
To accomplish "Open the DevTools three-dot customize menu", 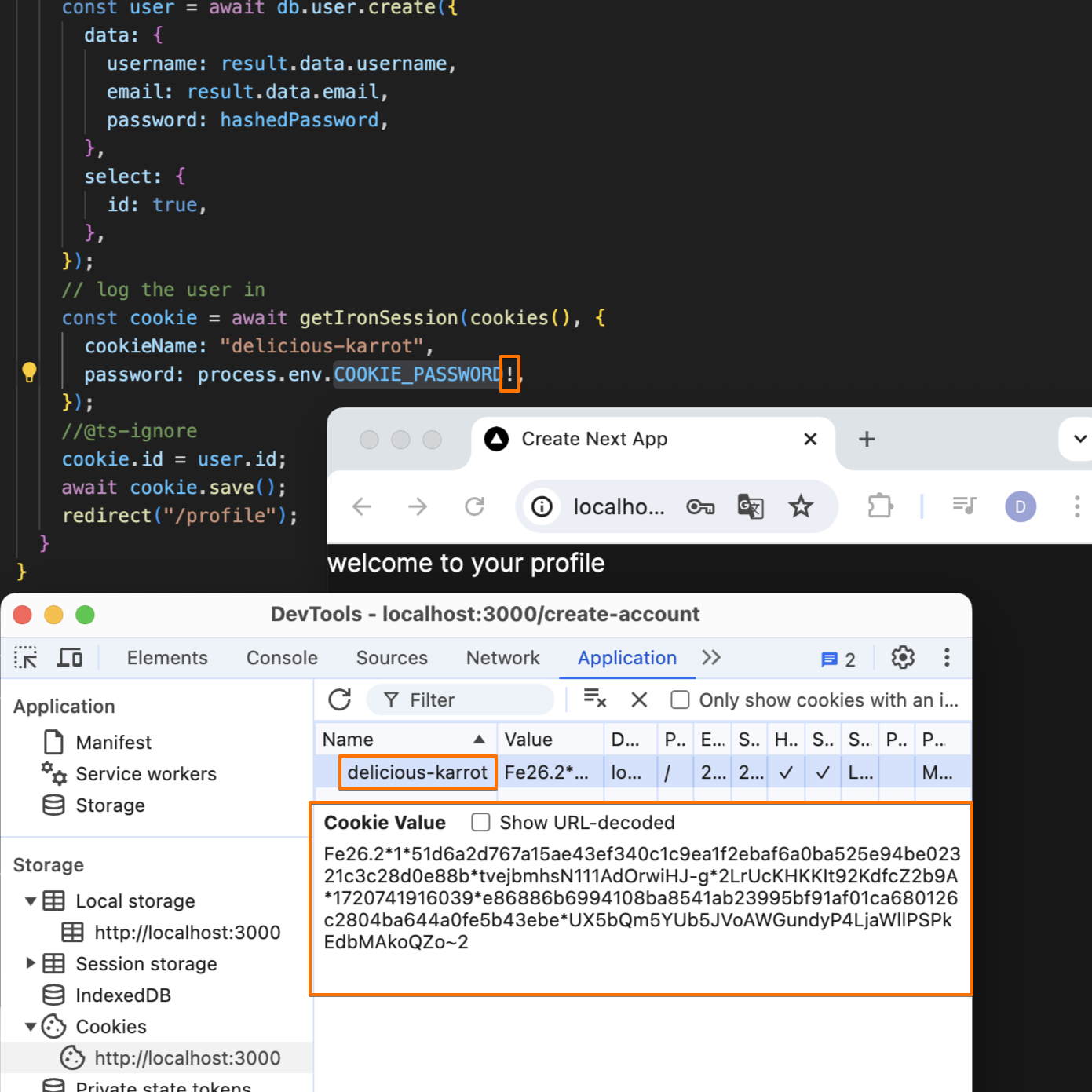I will pyautogui.click(x=947, y=657).
